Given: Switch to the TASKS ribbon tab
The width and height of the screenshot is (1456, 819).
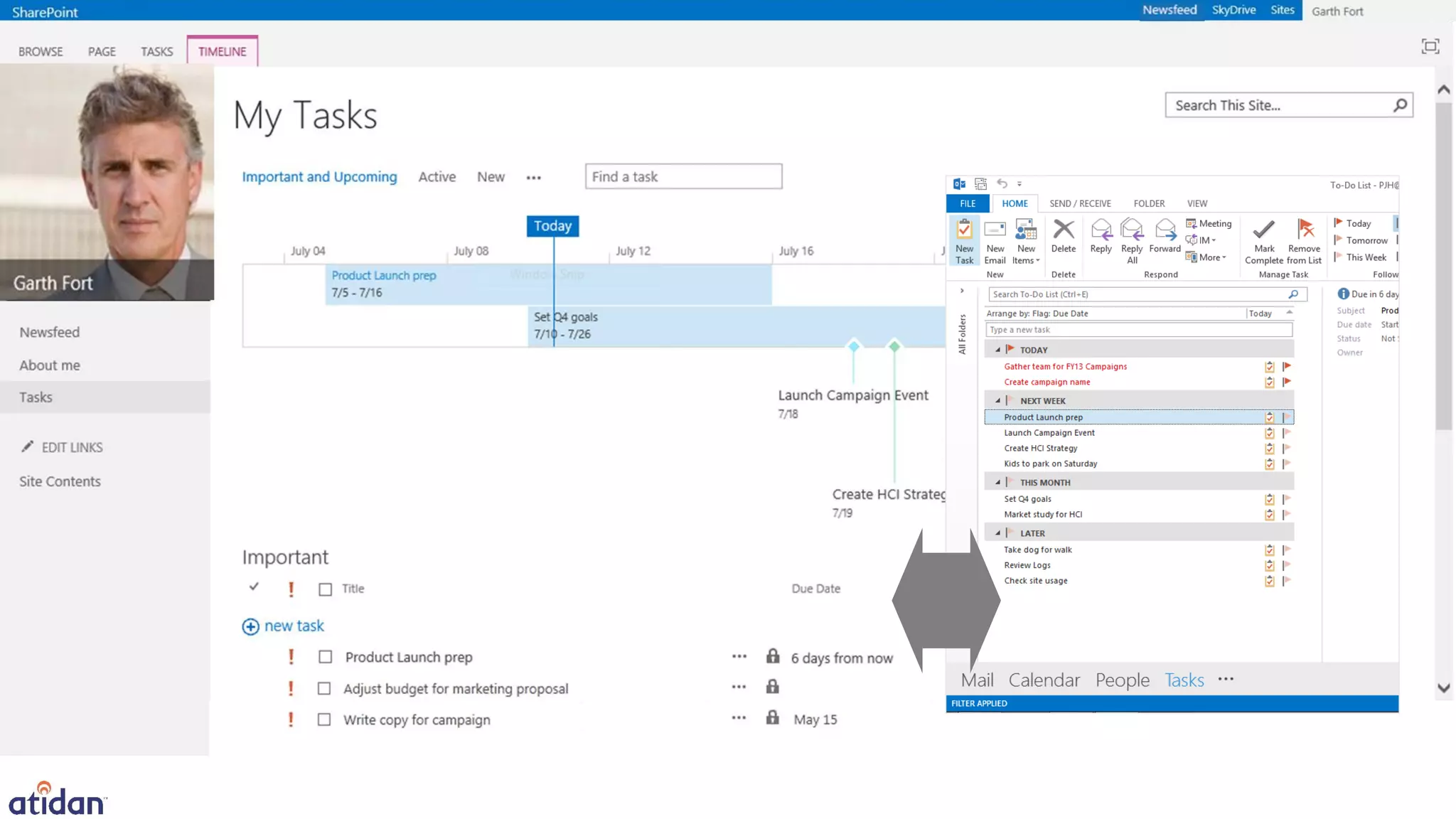Looking at the screenshot, I should [x=156, y=52].
